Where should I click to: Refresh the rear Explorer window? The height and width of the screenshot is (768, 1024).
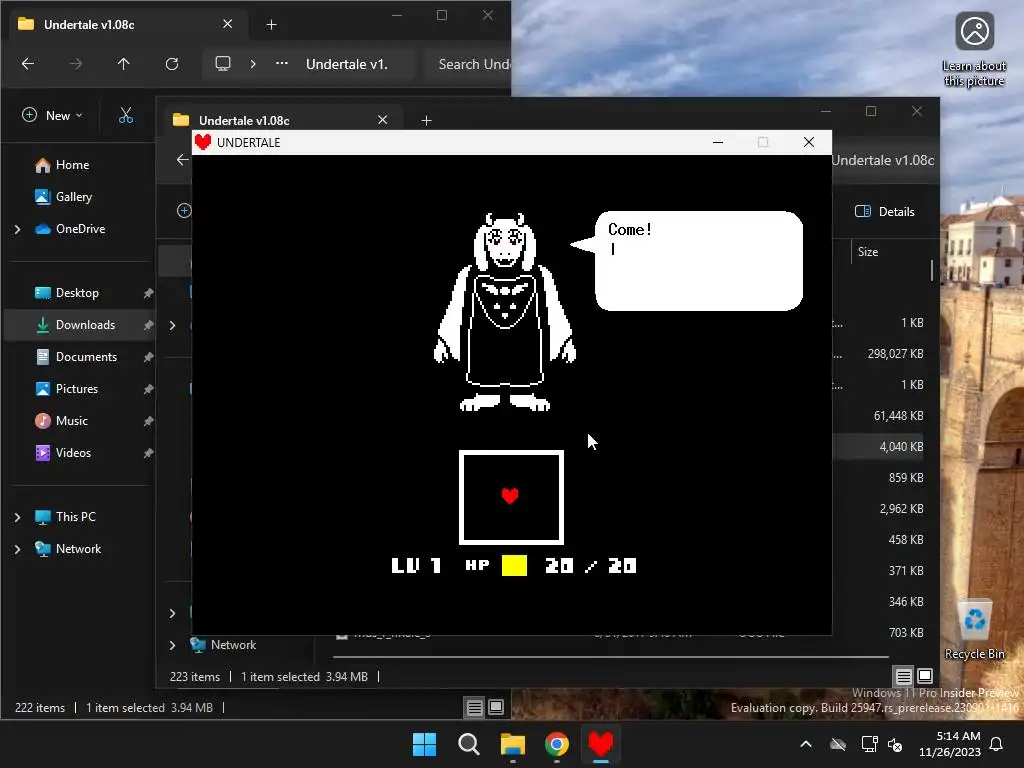(x=172, y=64)
